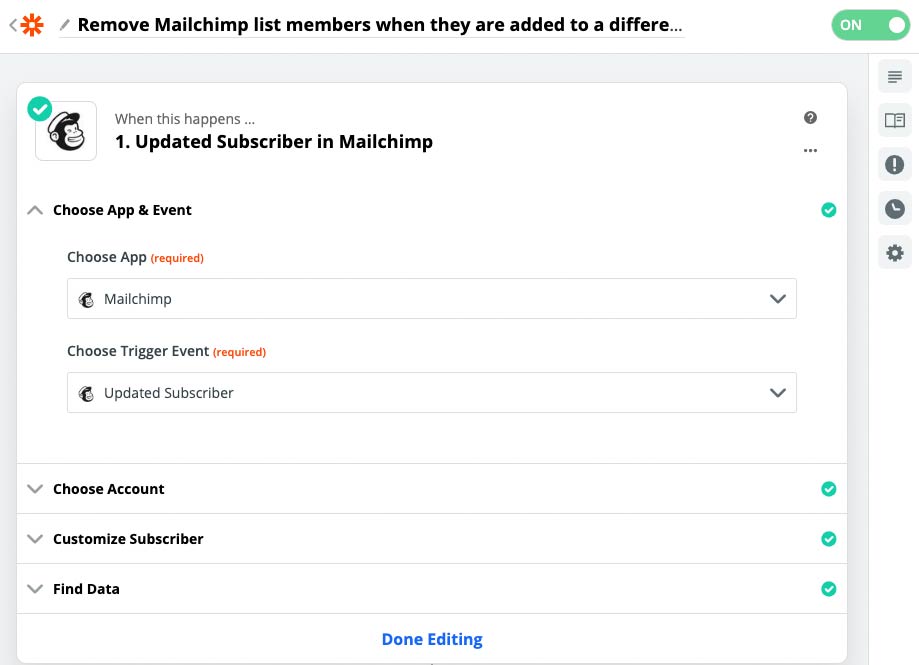The width and height of the screenshot is (919, 665).
Task: Open Zap settings gear icon
Action: 894,253
